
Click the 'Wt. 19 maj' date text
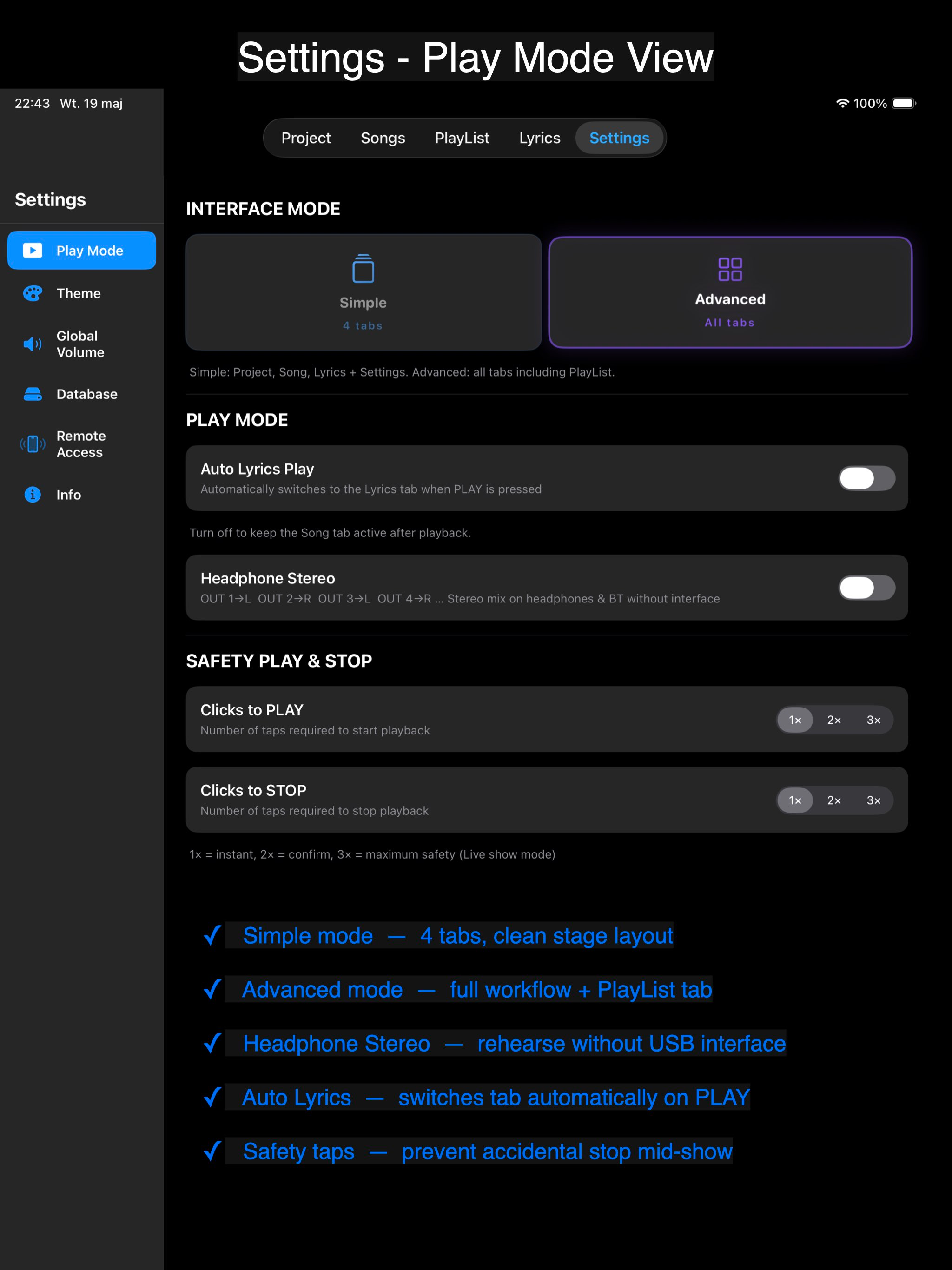(91, 103)
